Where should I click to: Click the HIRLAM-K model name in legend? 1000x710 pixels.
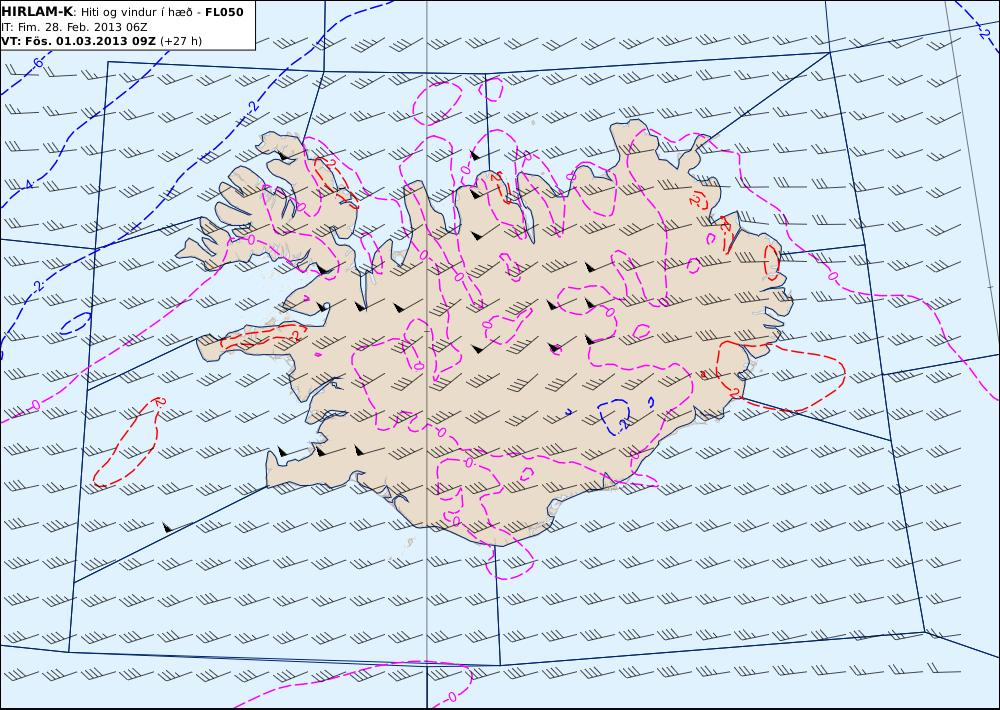point(37,11)
